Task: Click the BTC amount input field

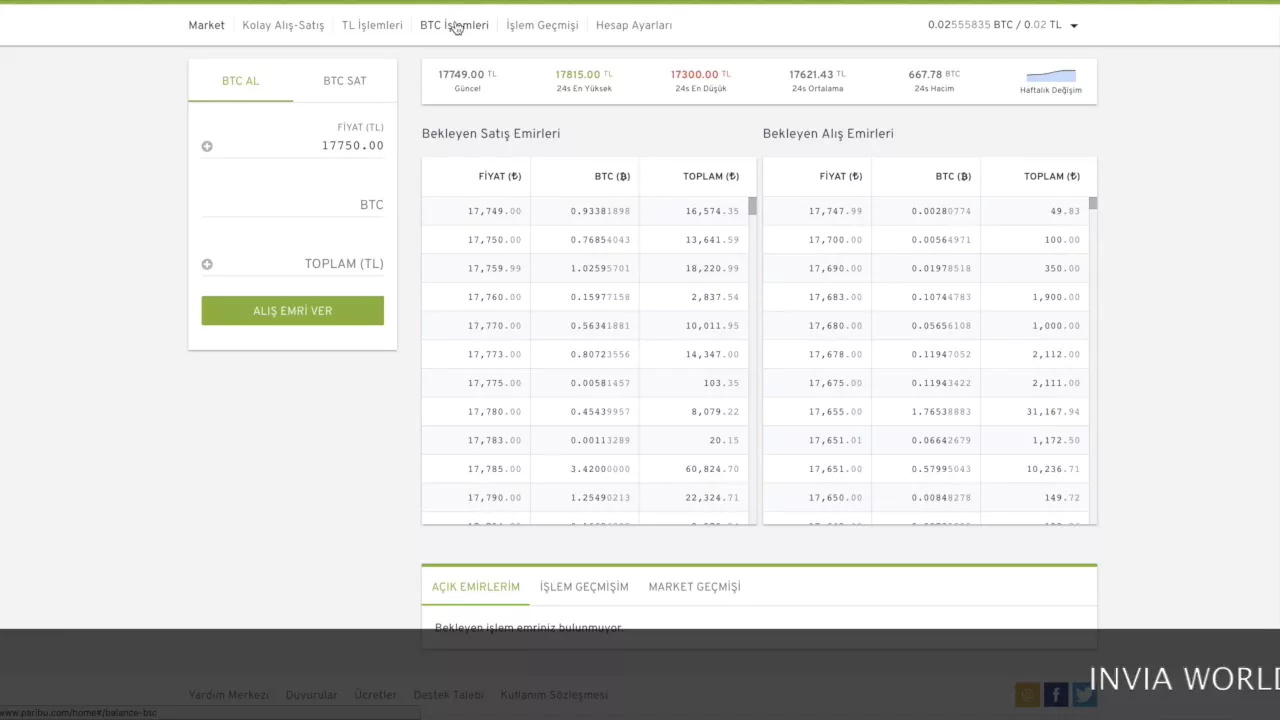Action: pyautogui.click(x=293, y=205)
